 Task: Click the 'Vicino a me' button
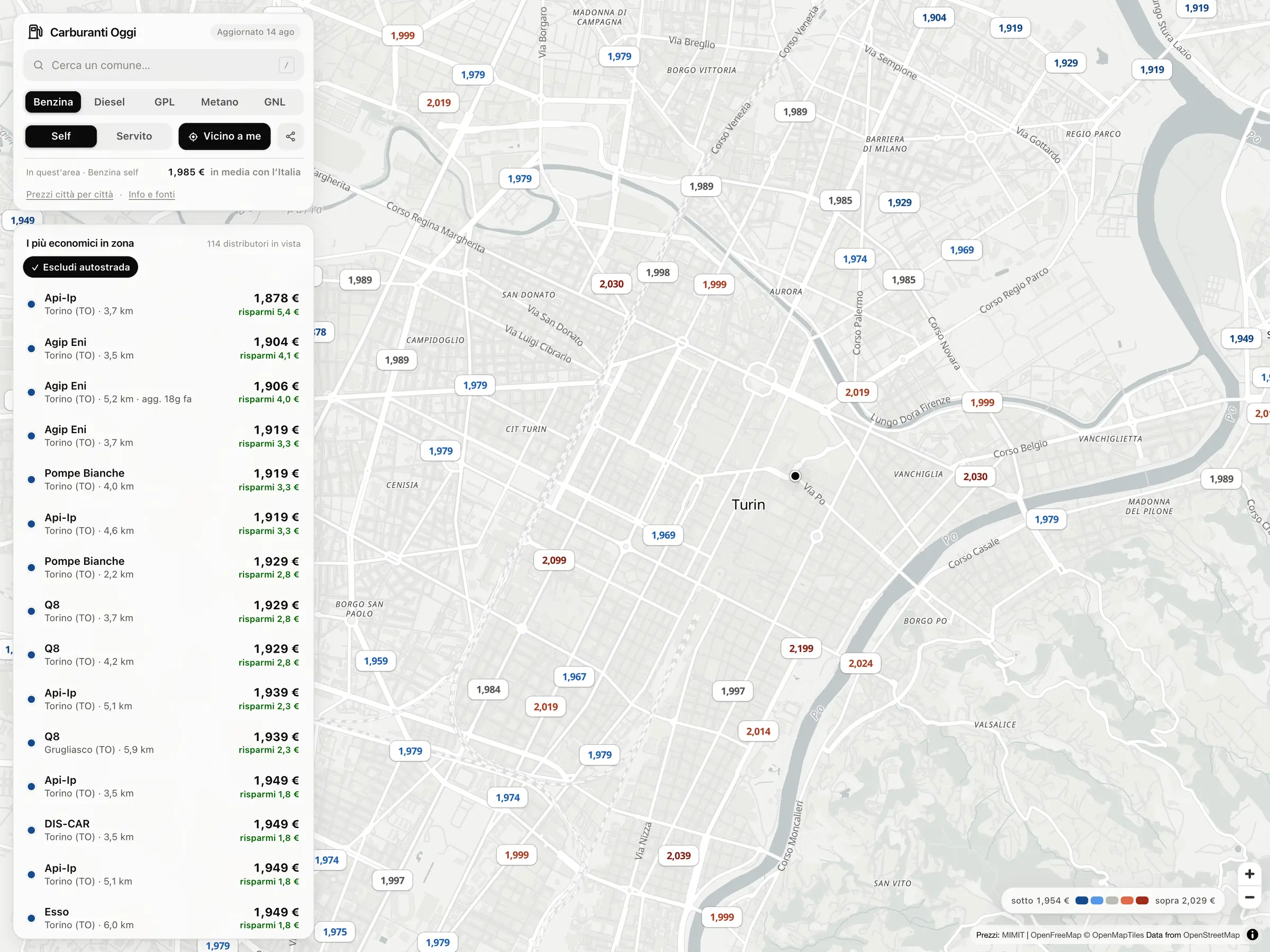pos(224,136)
